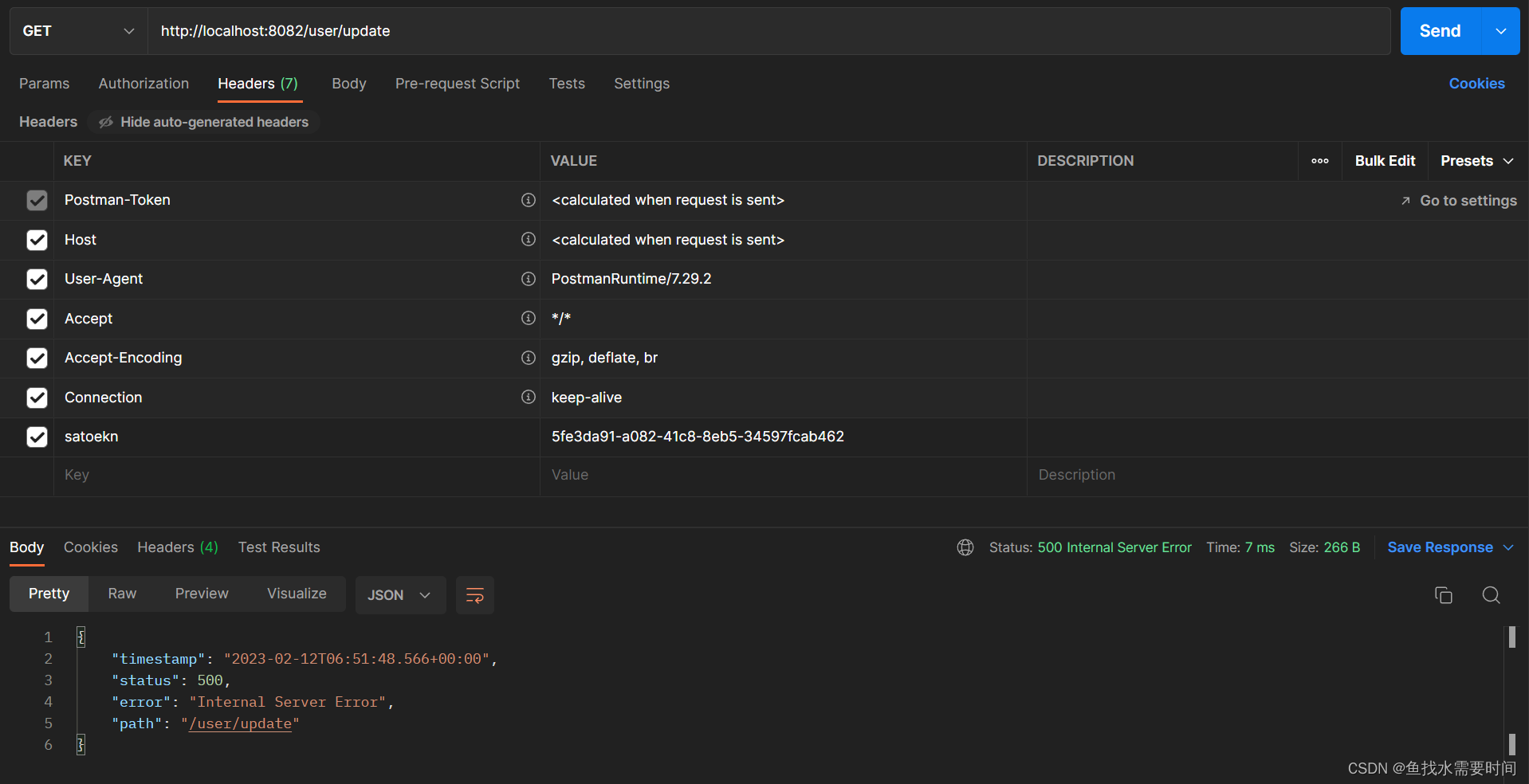
Task: Click the info icon for the Host header
Action: (528, 239)
